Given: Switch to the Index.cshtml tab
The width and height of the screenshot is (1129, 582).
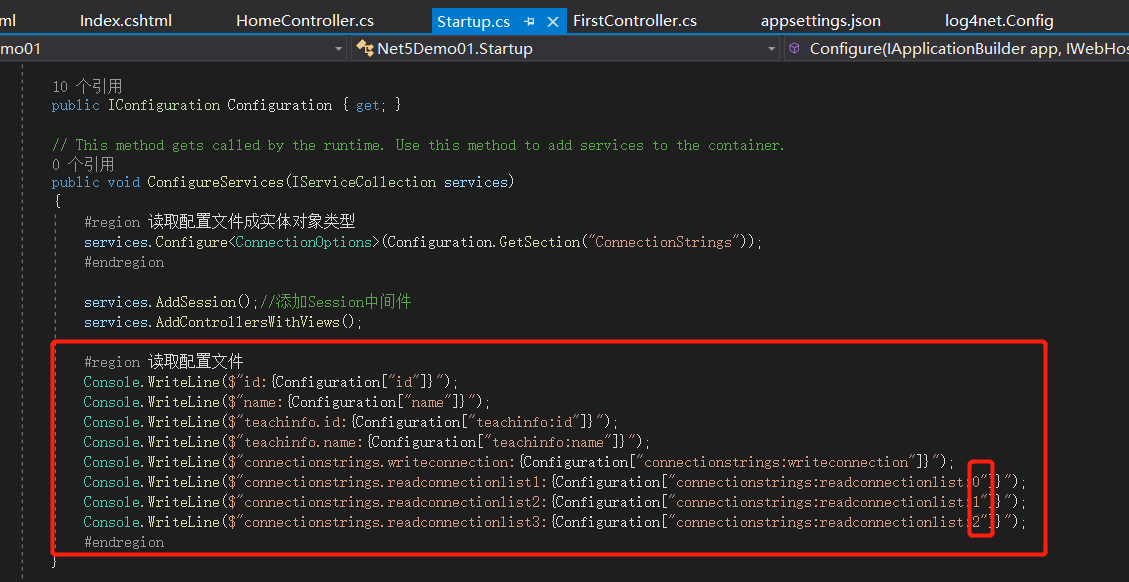Looking at the screenshot, I should (125, 21).
